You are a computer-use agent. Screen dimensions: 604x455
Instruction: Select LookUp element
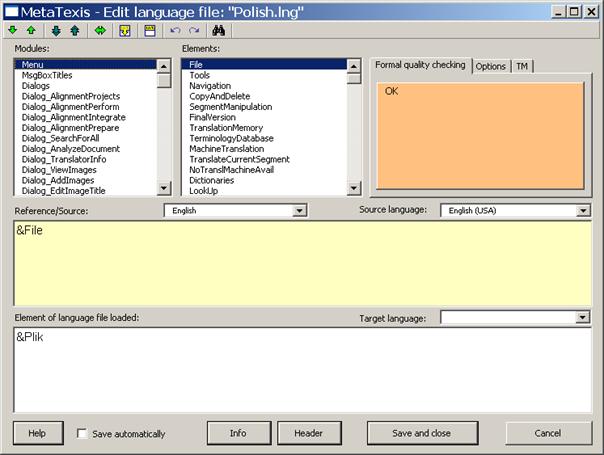point(264,190)
